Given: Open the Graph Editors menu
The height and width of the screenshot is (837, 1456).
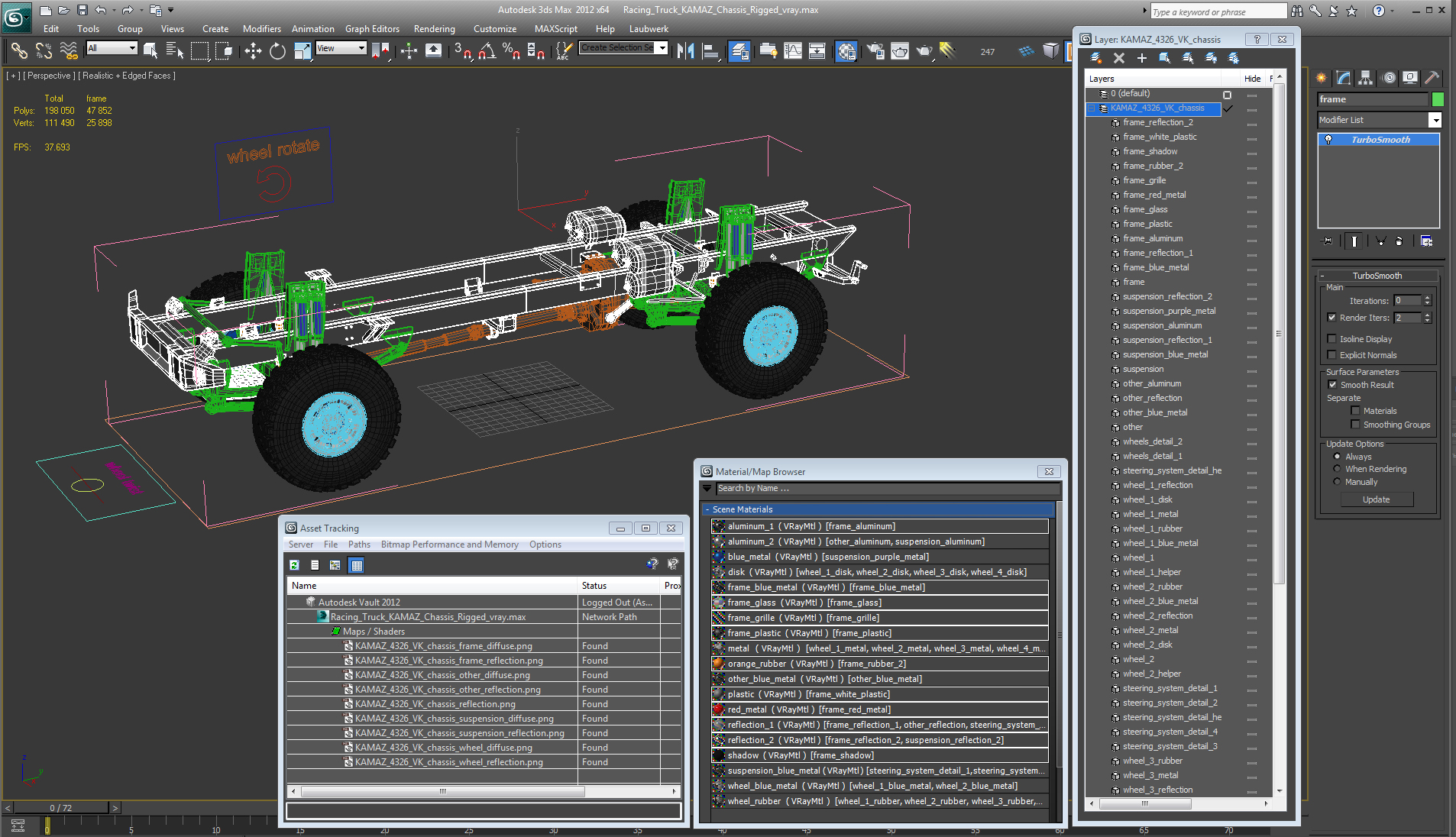Looking at the screenshot, I should pyautogui.click(x=372, y=29).
